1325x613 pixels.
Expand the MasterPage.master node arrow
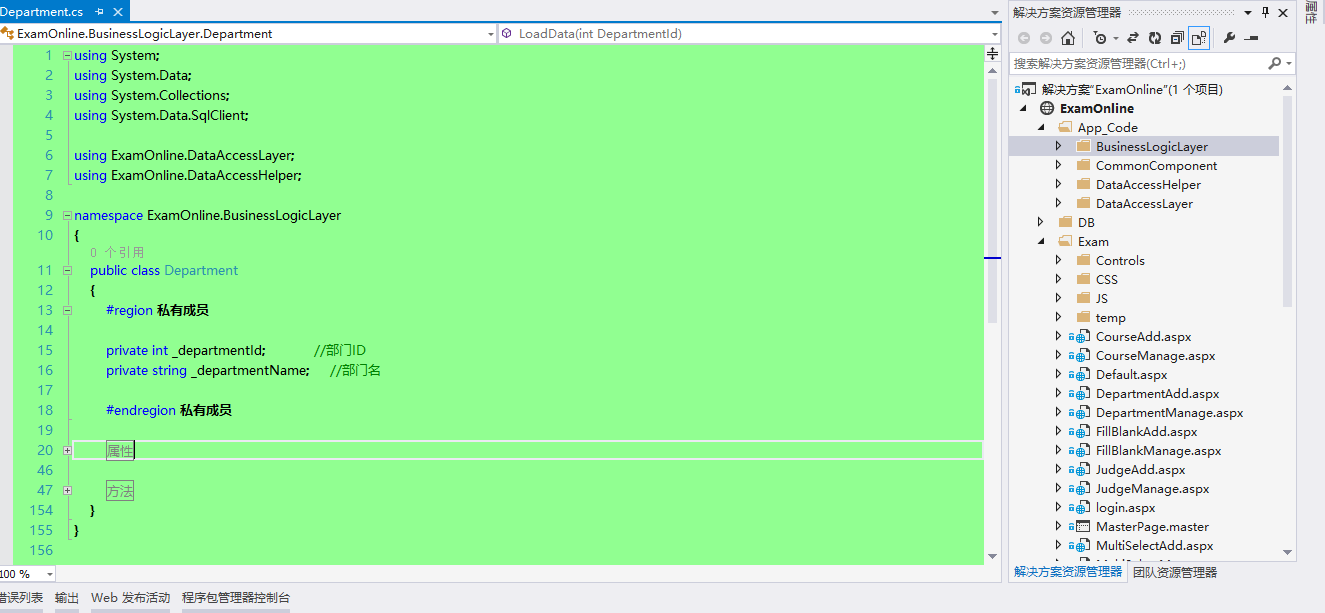coord(1059,526)
